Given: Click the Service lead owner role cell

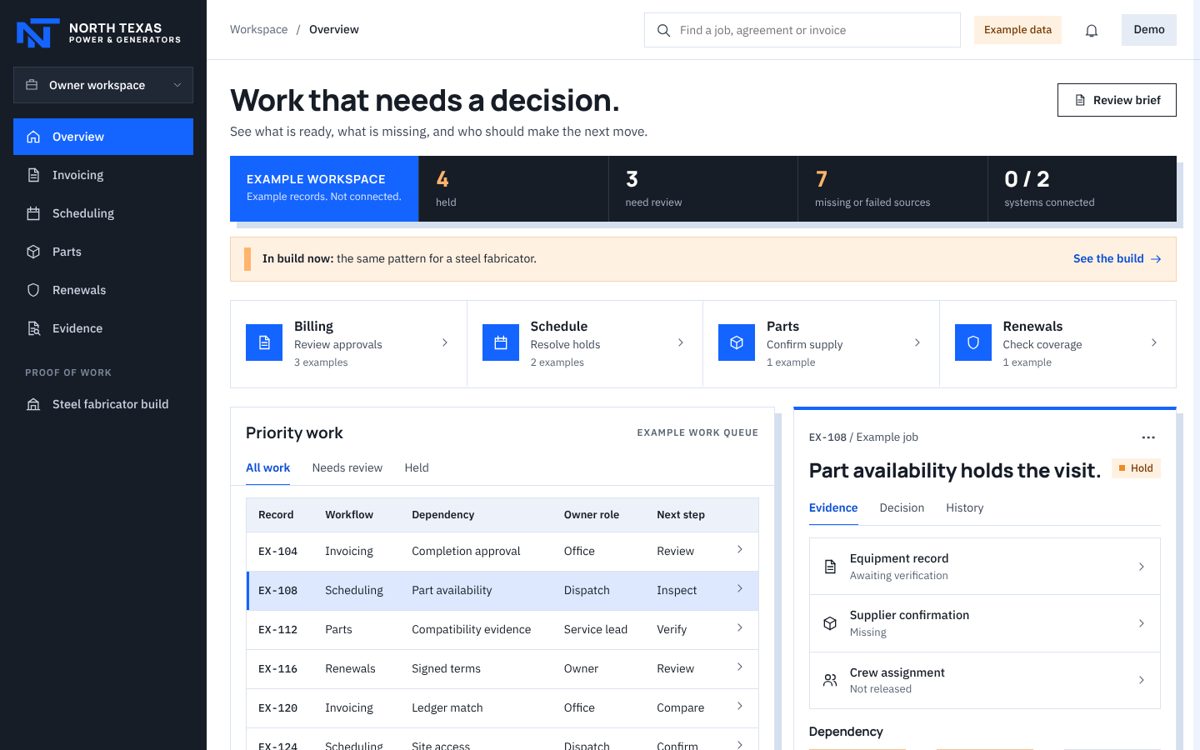Looking at the screenshot, I should [596, 630].
